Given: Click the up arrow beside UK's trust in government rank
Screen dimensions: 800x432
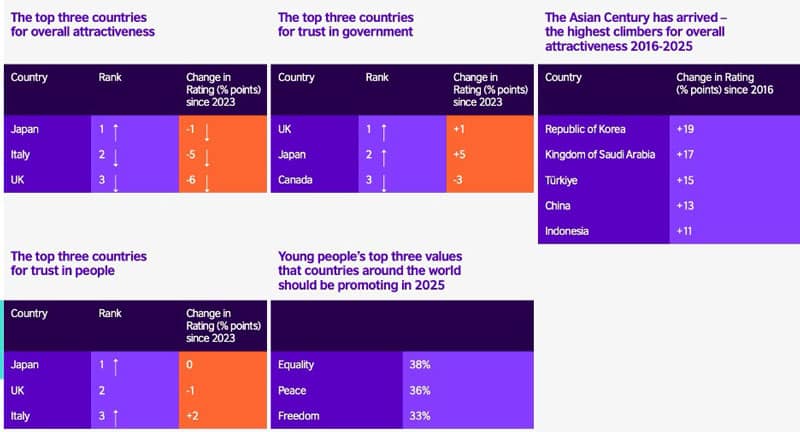Looking at the screenshot, I should [384, 130].
